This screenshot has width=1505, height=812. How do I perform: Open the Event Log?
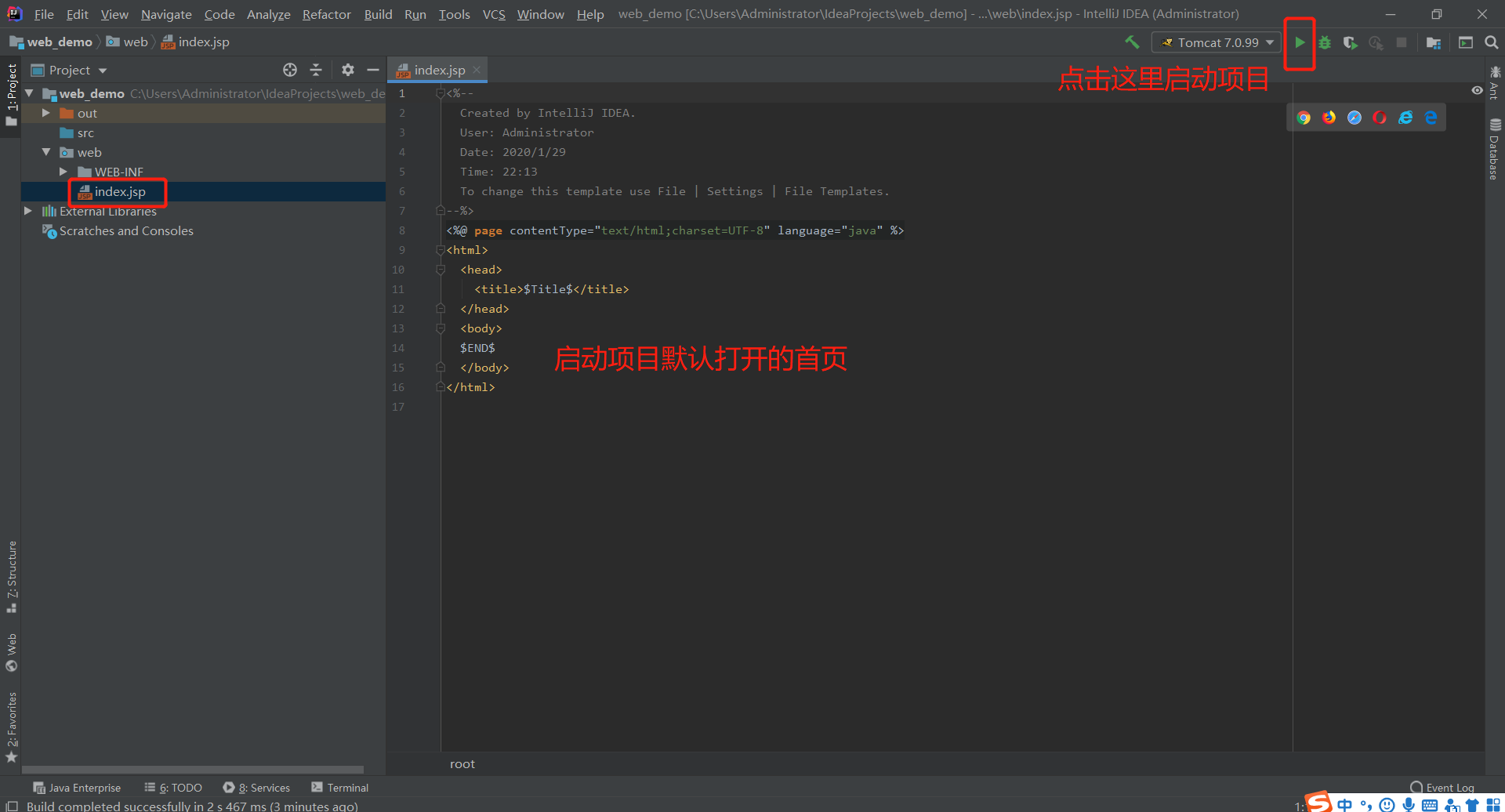[1442, 788]
